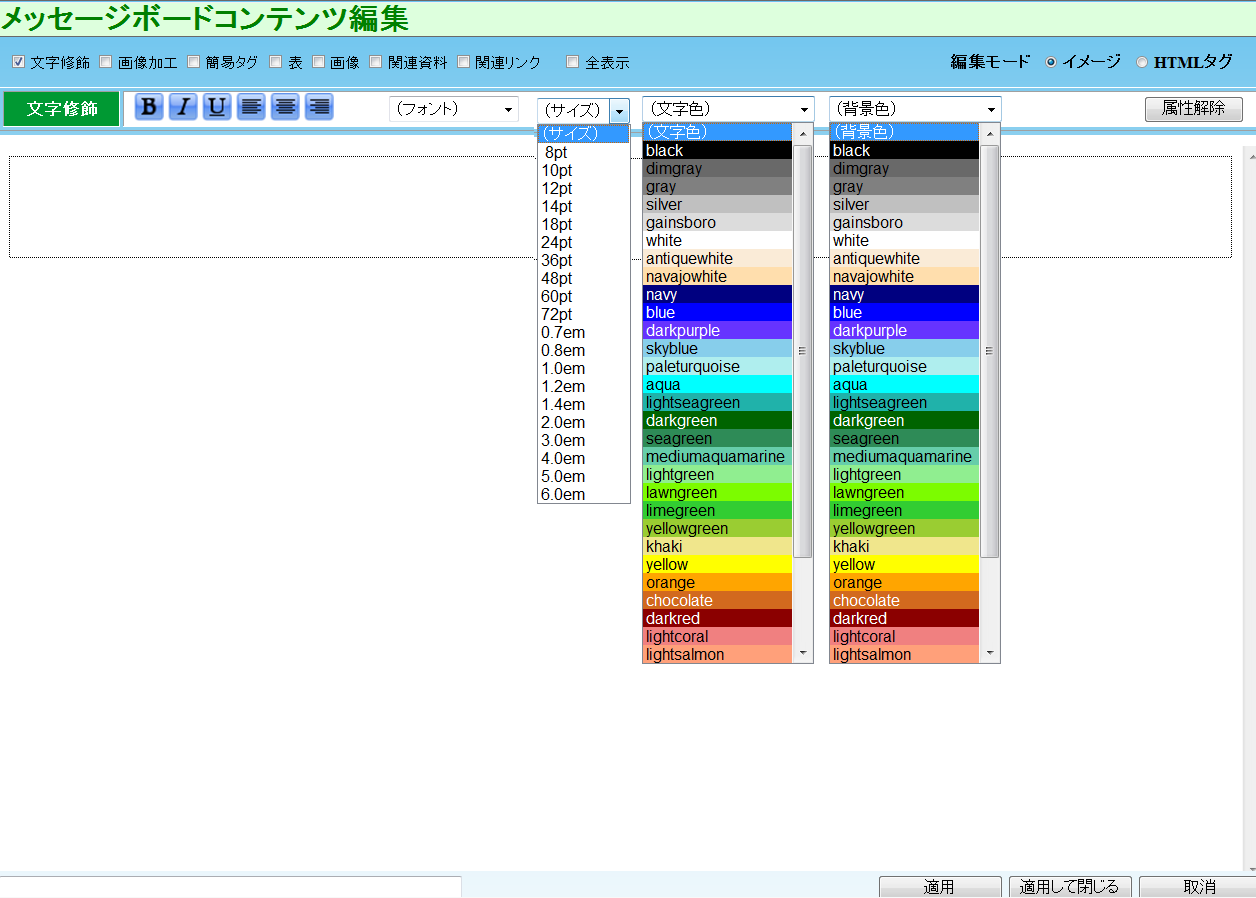Pick chocolate in background color list

click(904, 601)
